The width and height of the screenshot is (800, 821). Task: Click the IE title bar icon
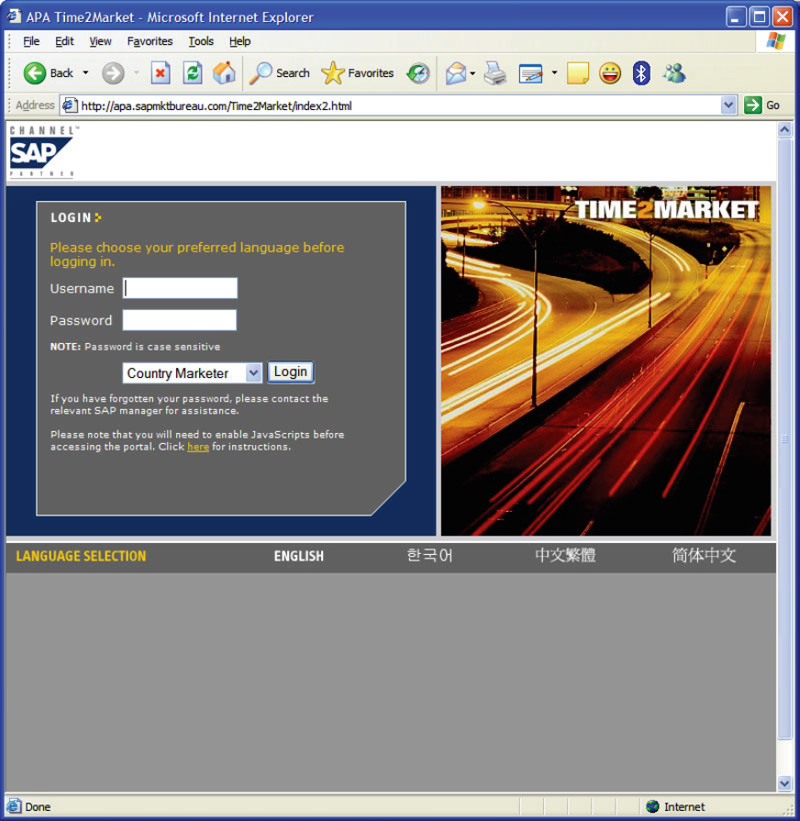pyautogui.click(x=14, y=16)
